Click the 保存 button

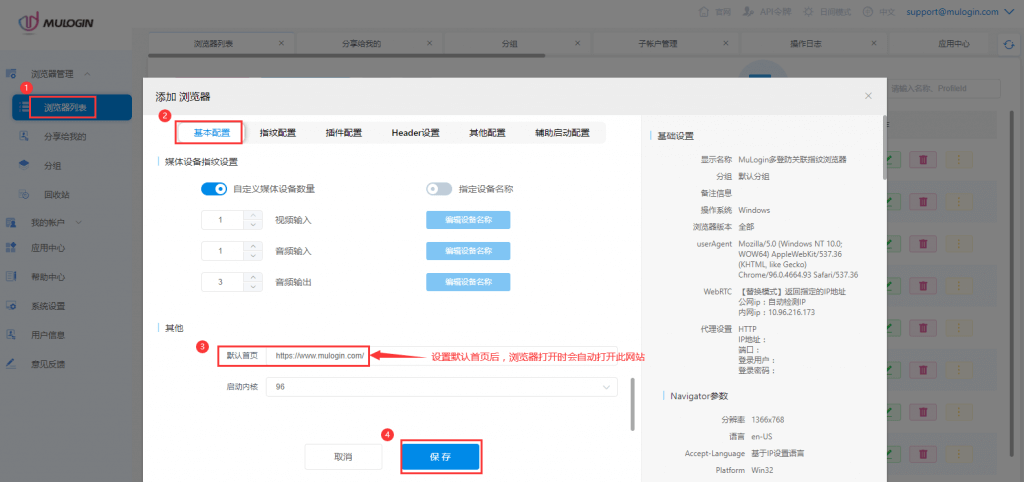point(441,457)
